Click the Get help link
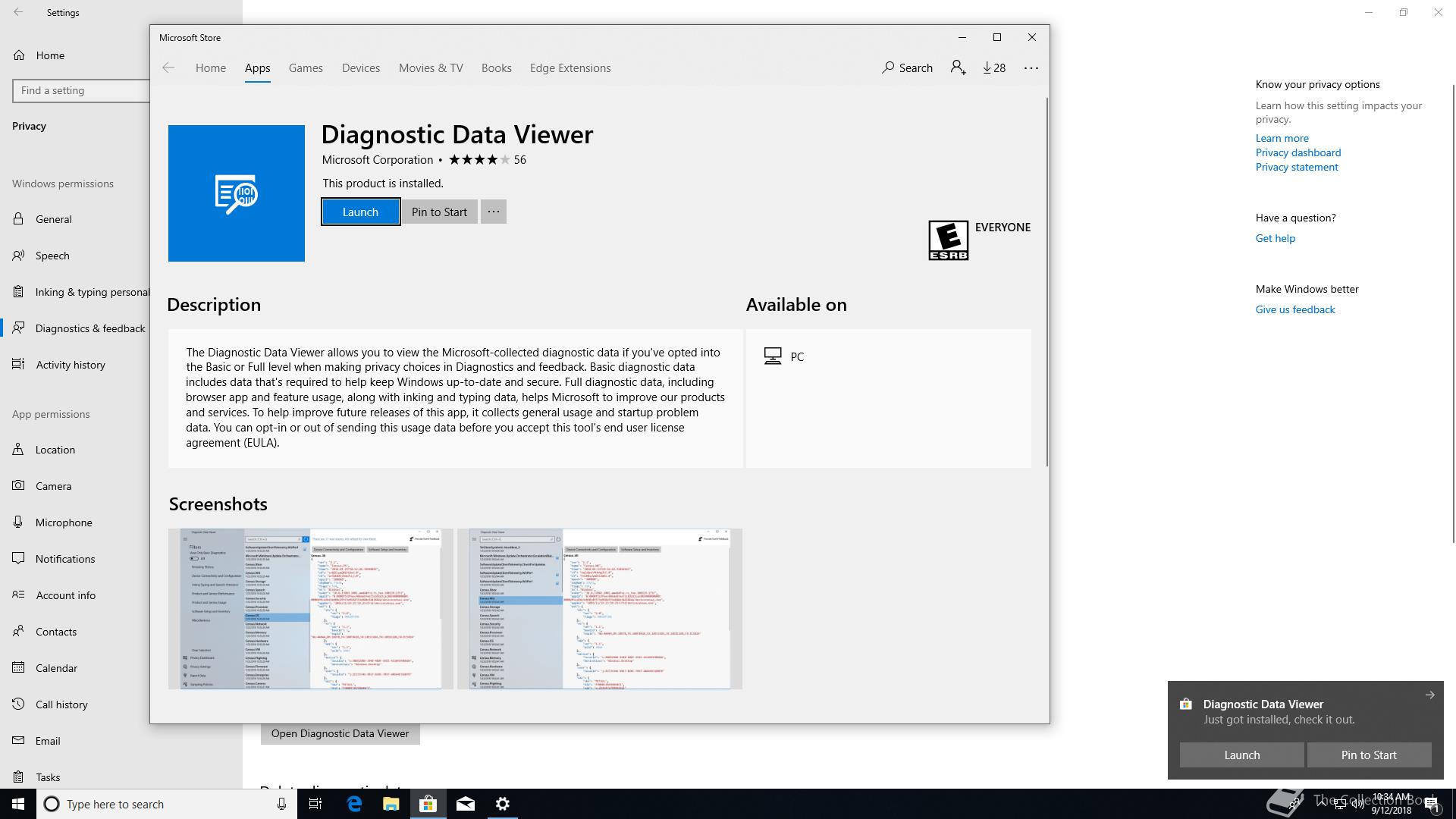1456x819 pixels. click(1275, 238)
